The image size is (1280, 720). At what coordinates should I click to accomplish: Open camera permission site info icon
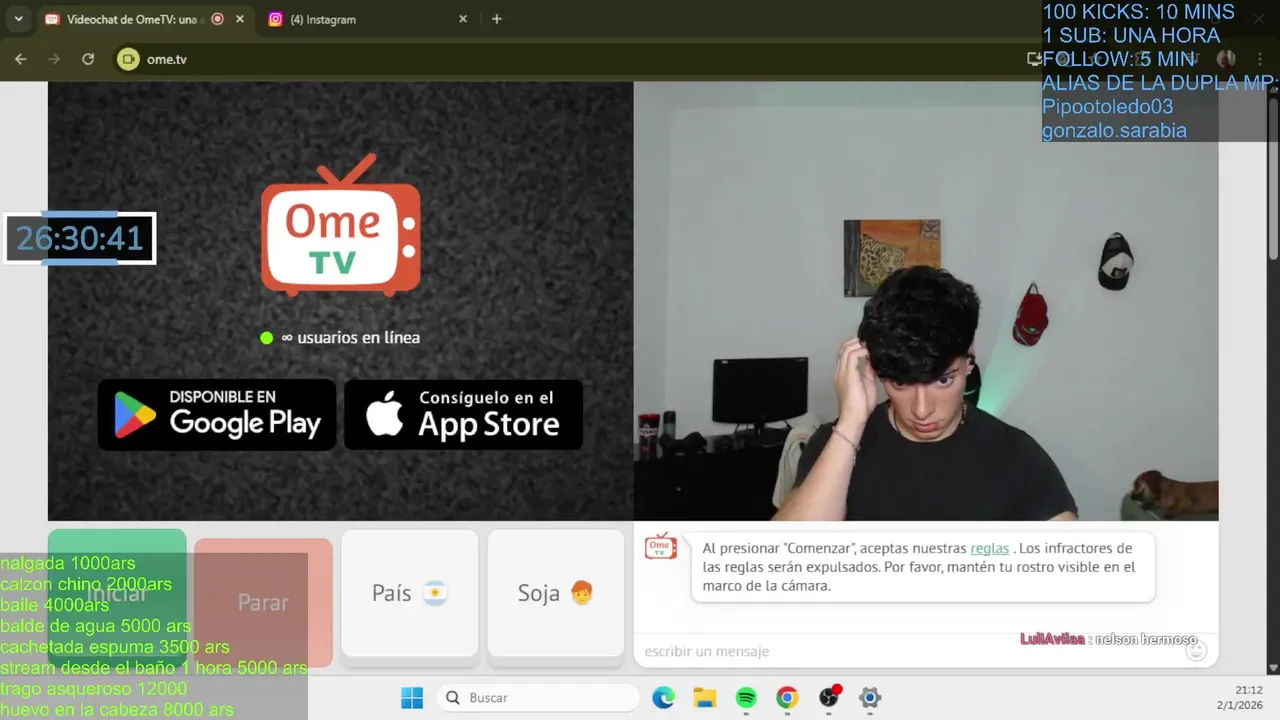point(128,59)
